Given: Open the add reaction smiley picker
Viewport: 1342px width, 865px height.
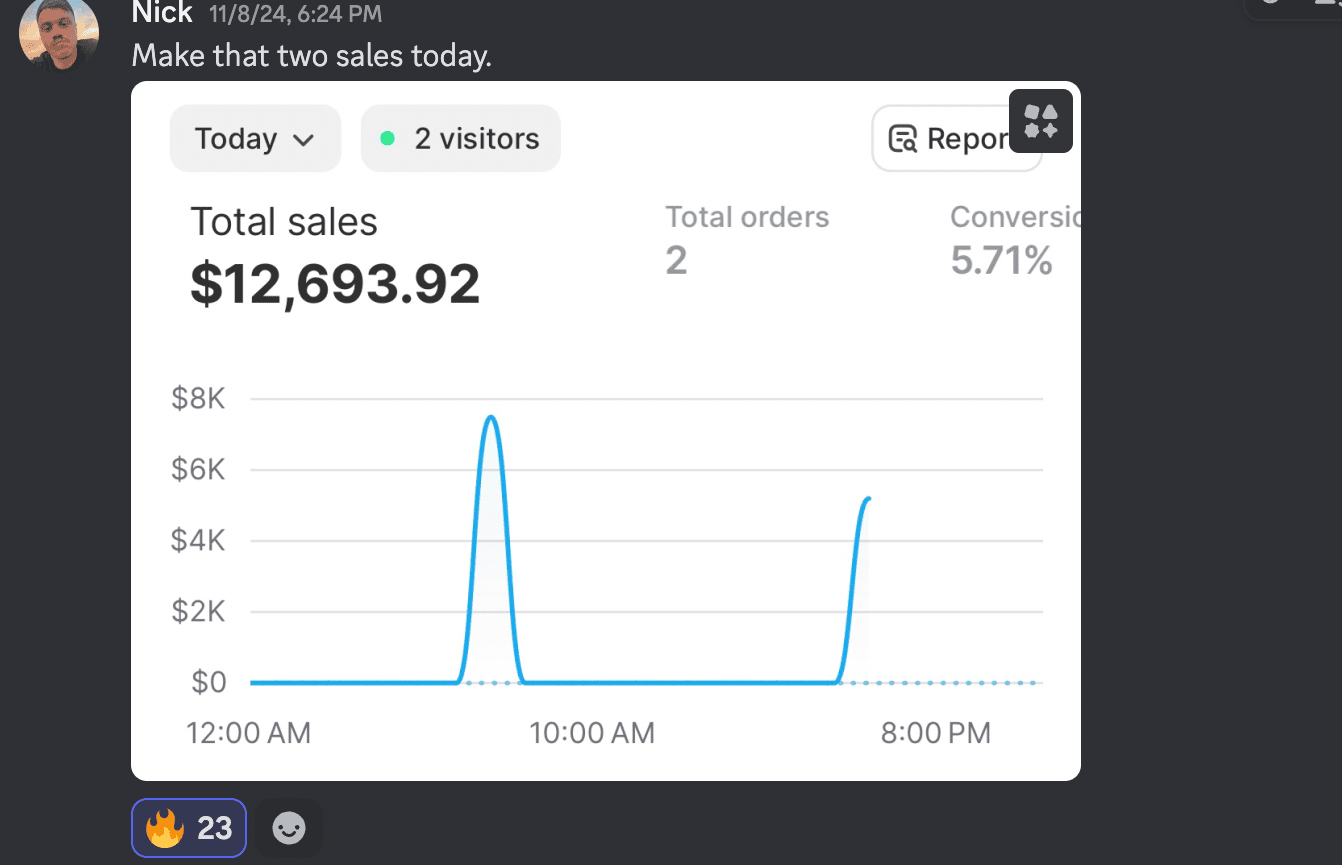Looking at the screenshot, I should click(289, 828).
